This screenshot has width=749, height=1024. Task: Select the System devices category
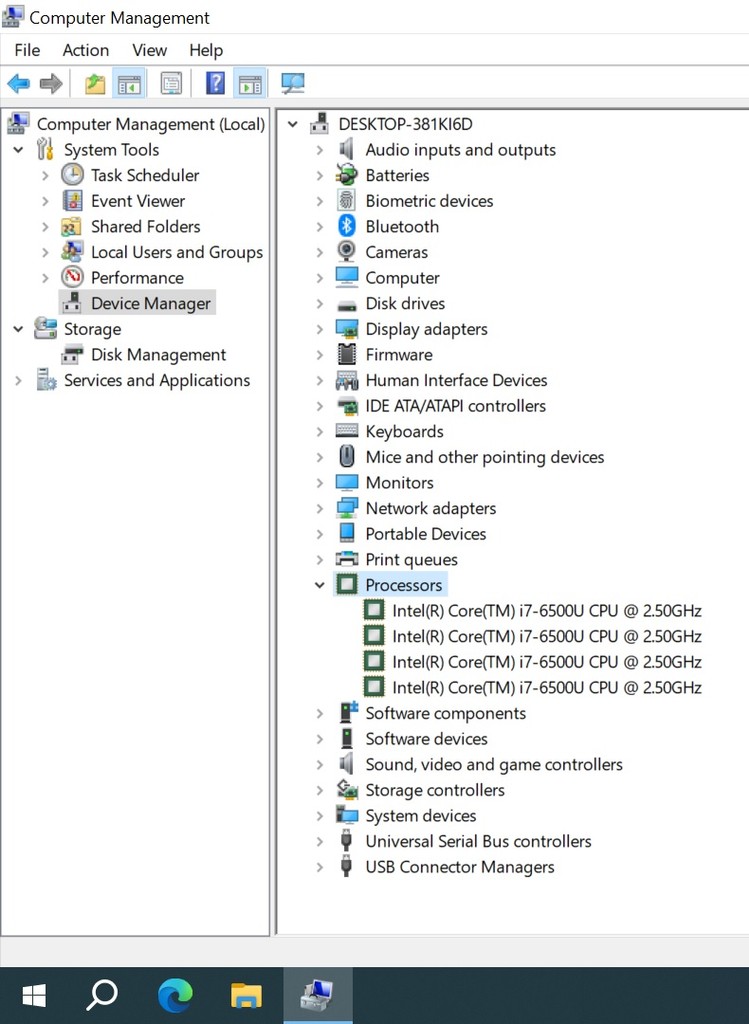pyautogui.click(x=421, y=816)
